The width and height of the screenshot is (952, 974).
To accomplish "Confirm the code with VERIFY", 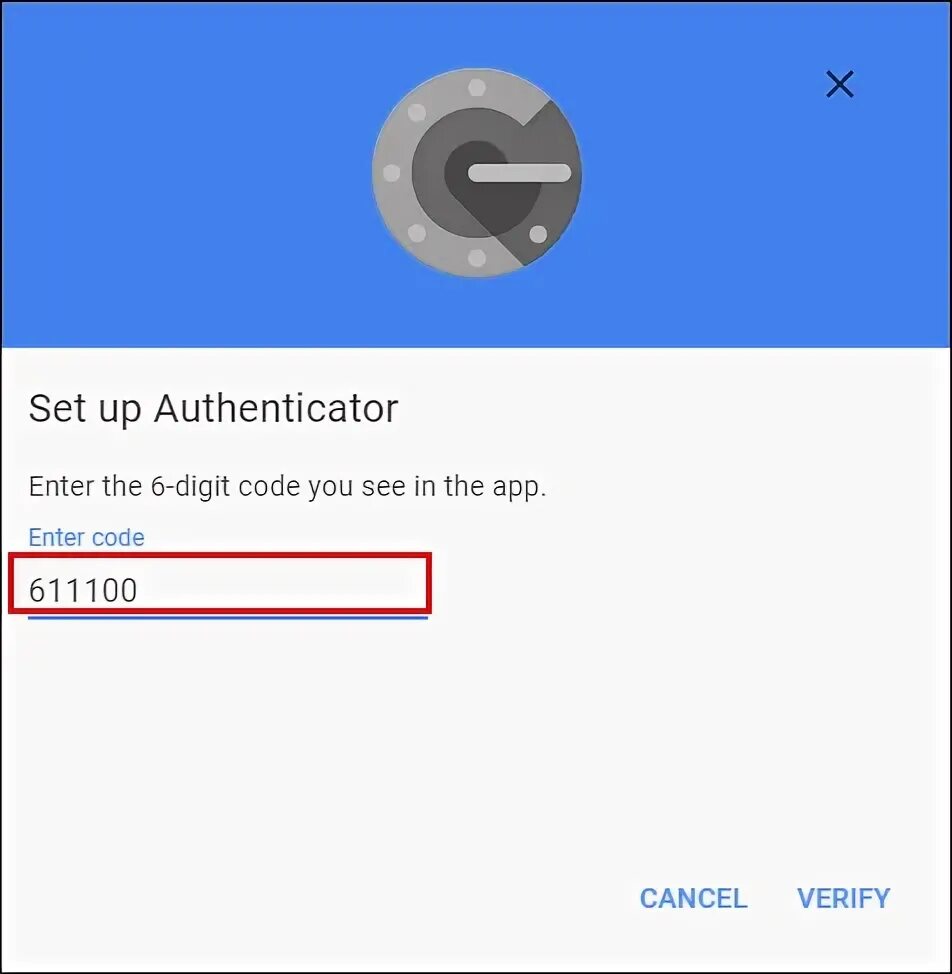I will point(843,898).
